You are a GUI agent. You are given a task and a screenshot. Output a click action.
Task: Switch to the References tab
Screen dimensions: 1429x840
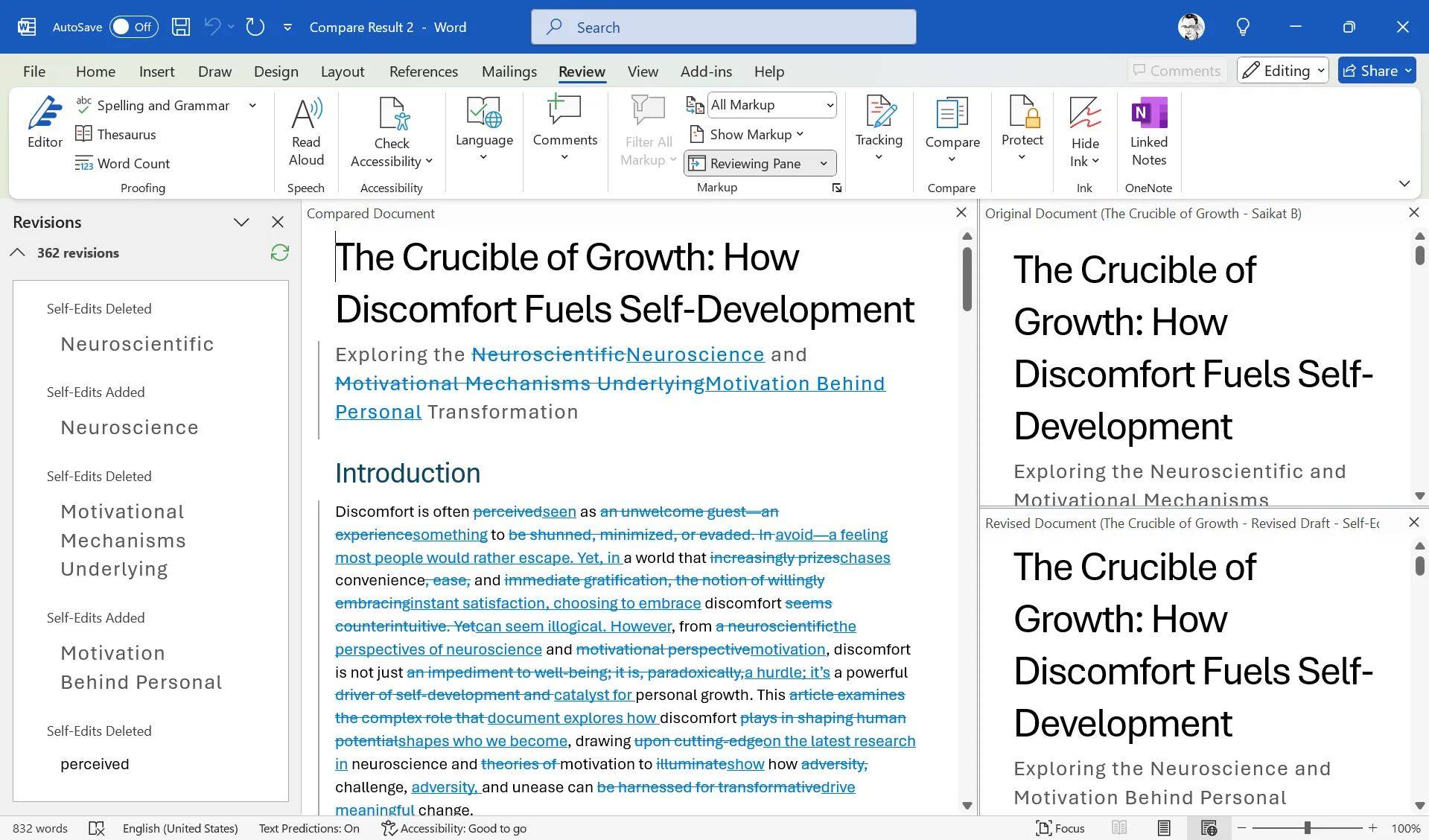[423, 71]
